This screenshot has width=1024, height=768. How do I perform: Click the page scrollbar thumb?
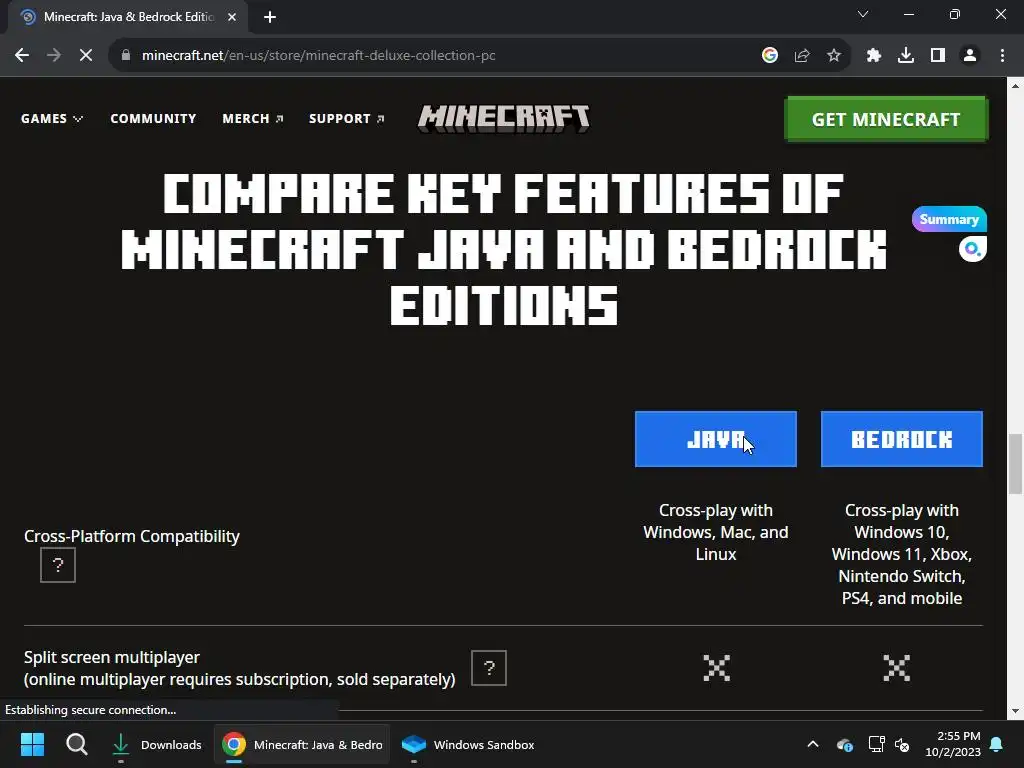1016,464
